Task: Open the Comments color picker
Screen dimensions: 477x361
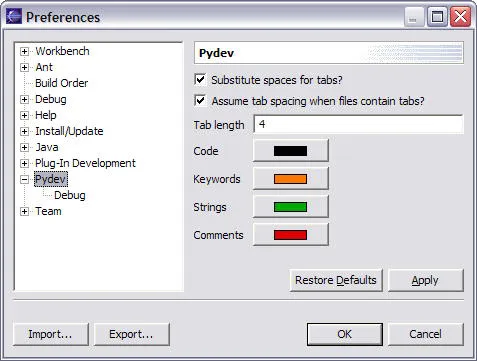Action: (x=291, y=235)
